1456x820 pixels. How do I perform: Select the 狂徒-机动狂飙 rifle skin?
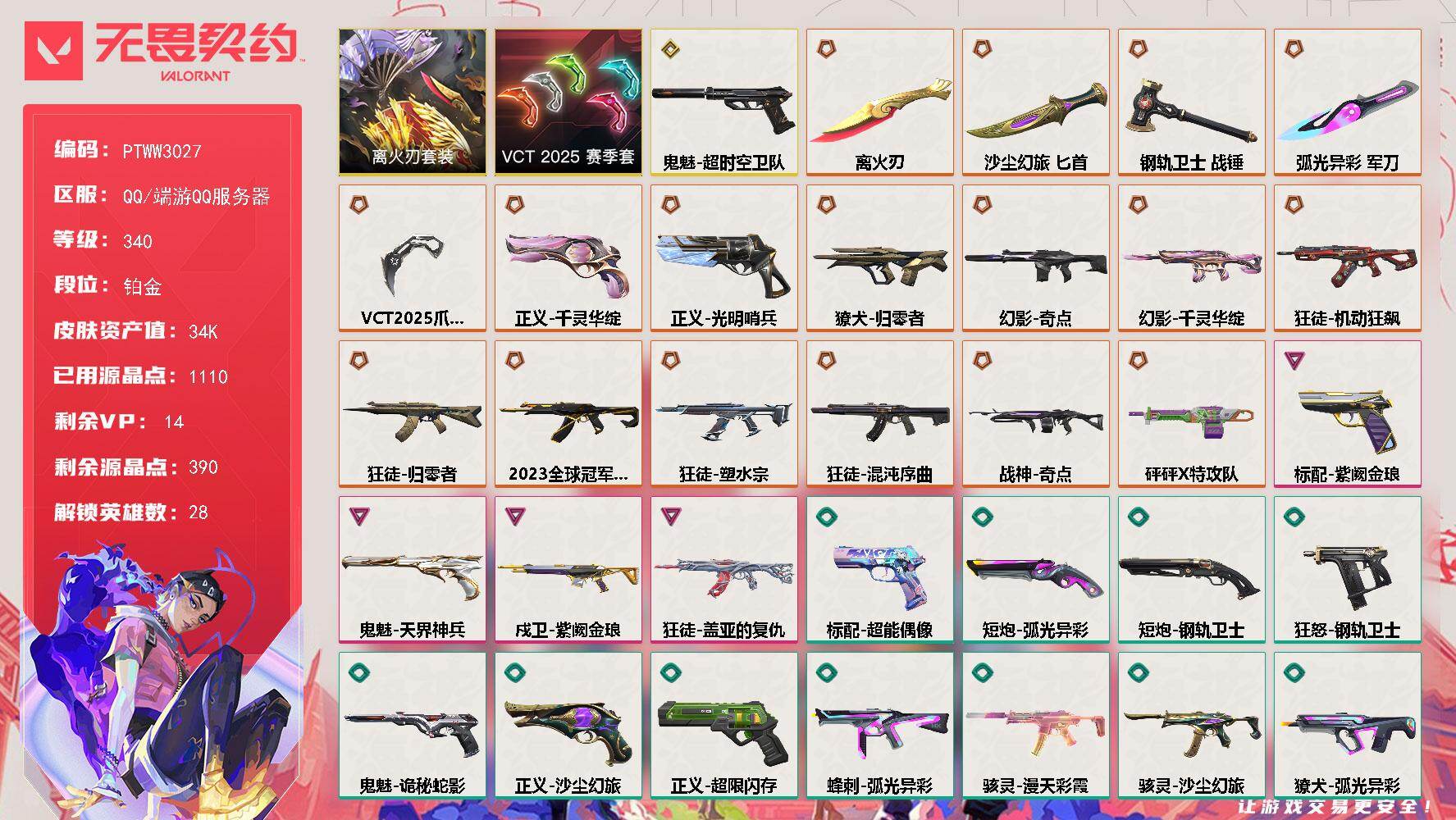pyautogui.click(x=1347, y=257)
